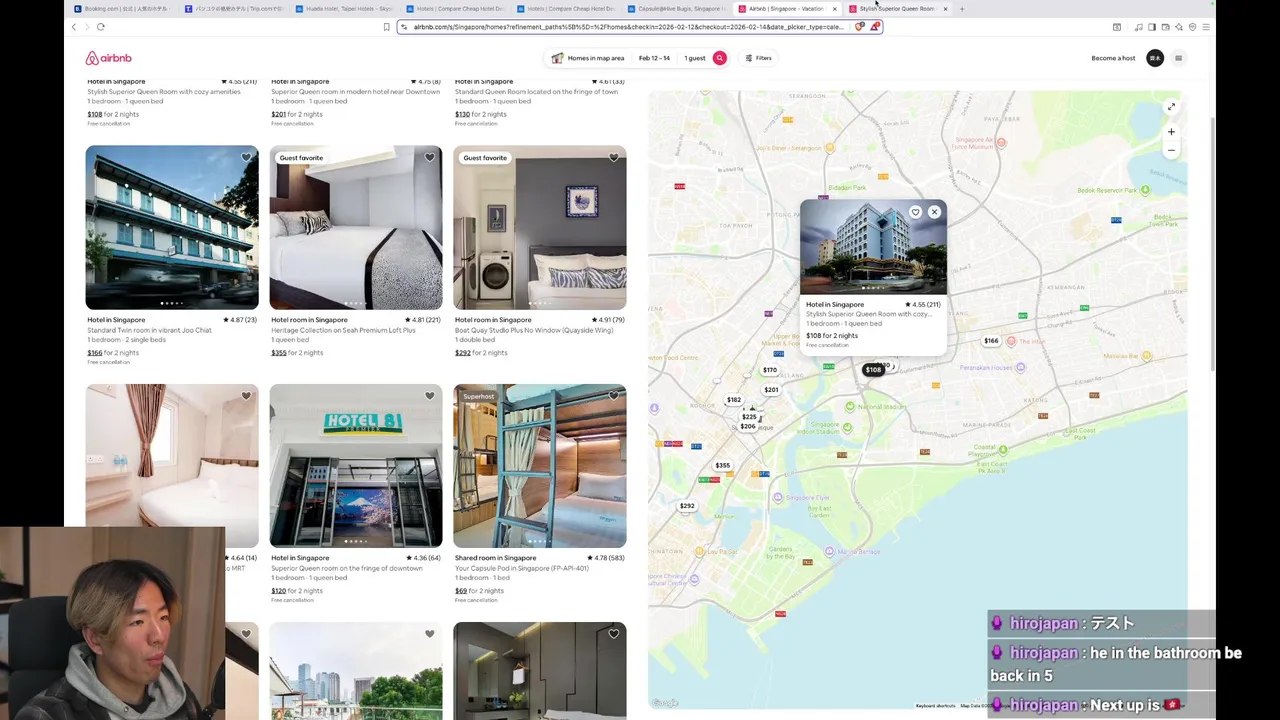Viewport: 1280px width, 720px height.
Task: Click the $120 for 2 nights price
Action: (x=297, y=591)
